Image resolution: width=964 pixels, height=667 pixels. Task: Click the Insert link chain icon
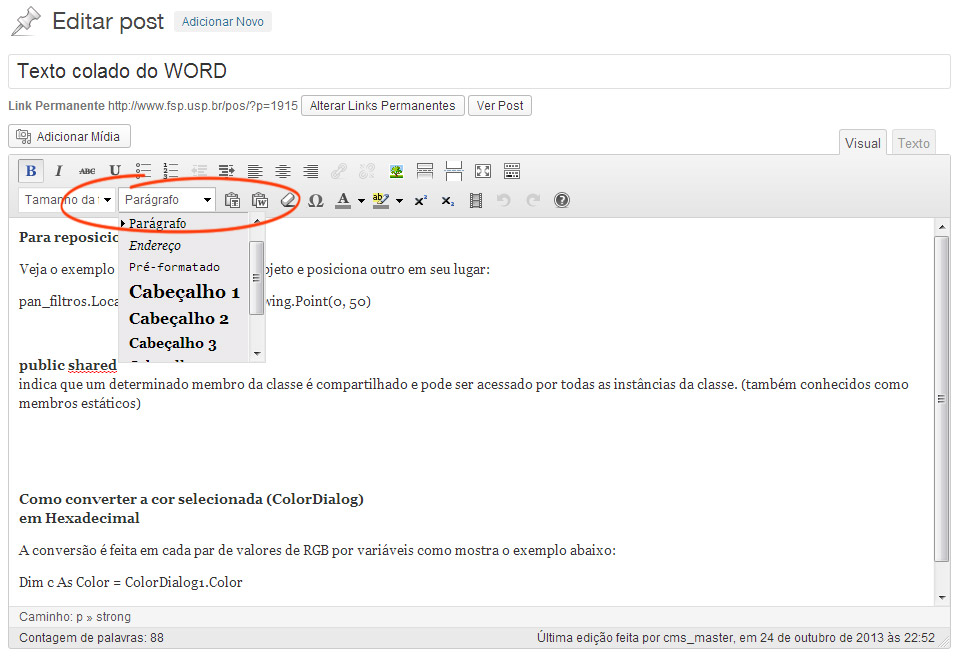coord(339,171)
